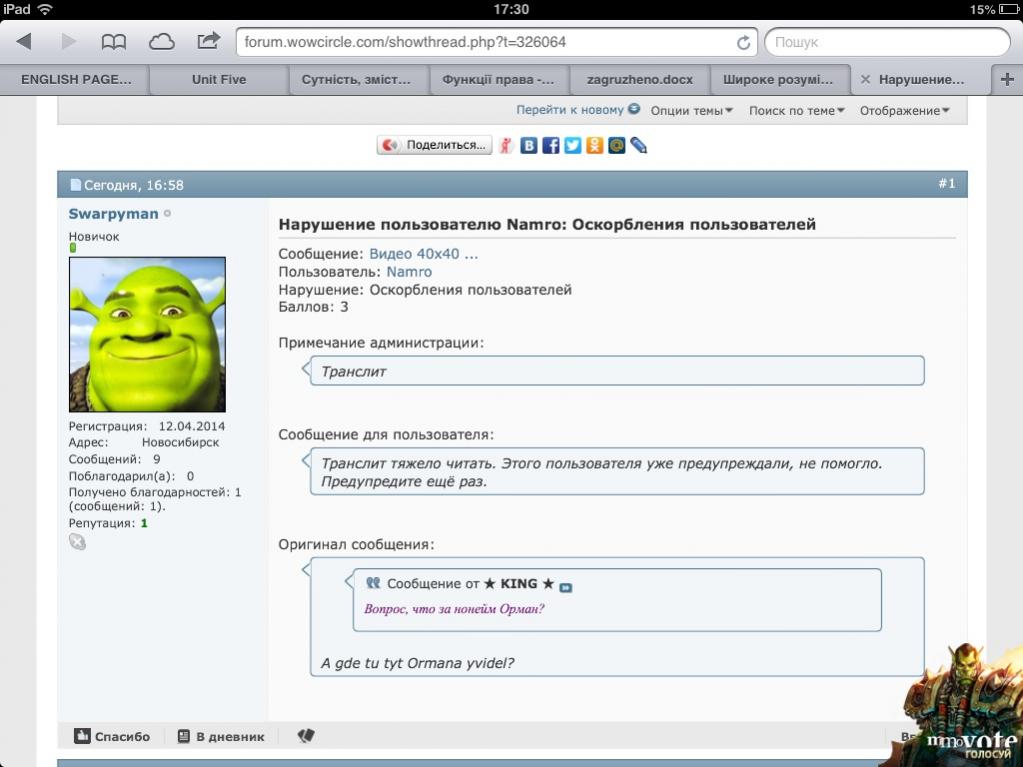This screenshot has height=767, width=1023.
Task: Open iCloud tabs cloud icon
Action: click(x=161, y=42)
